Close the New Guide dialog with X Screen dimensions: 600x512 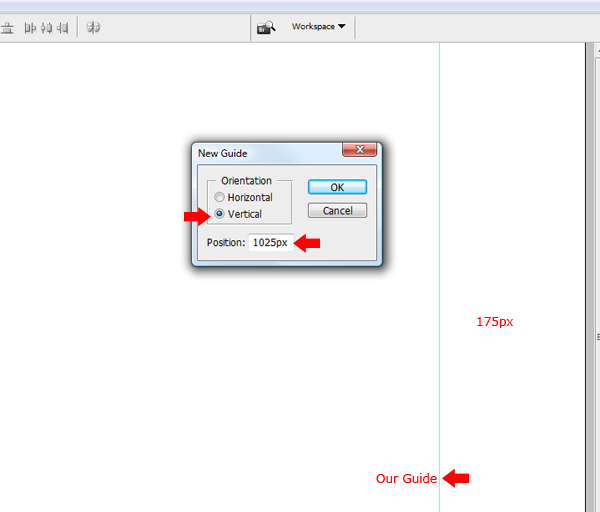(x=360, y=150)
